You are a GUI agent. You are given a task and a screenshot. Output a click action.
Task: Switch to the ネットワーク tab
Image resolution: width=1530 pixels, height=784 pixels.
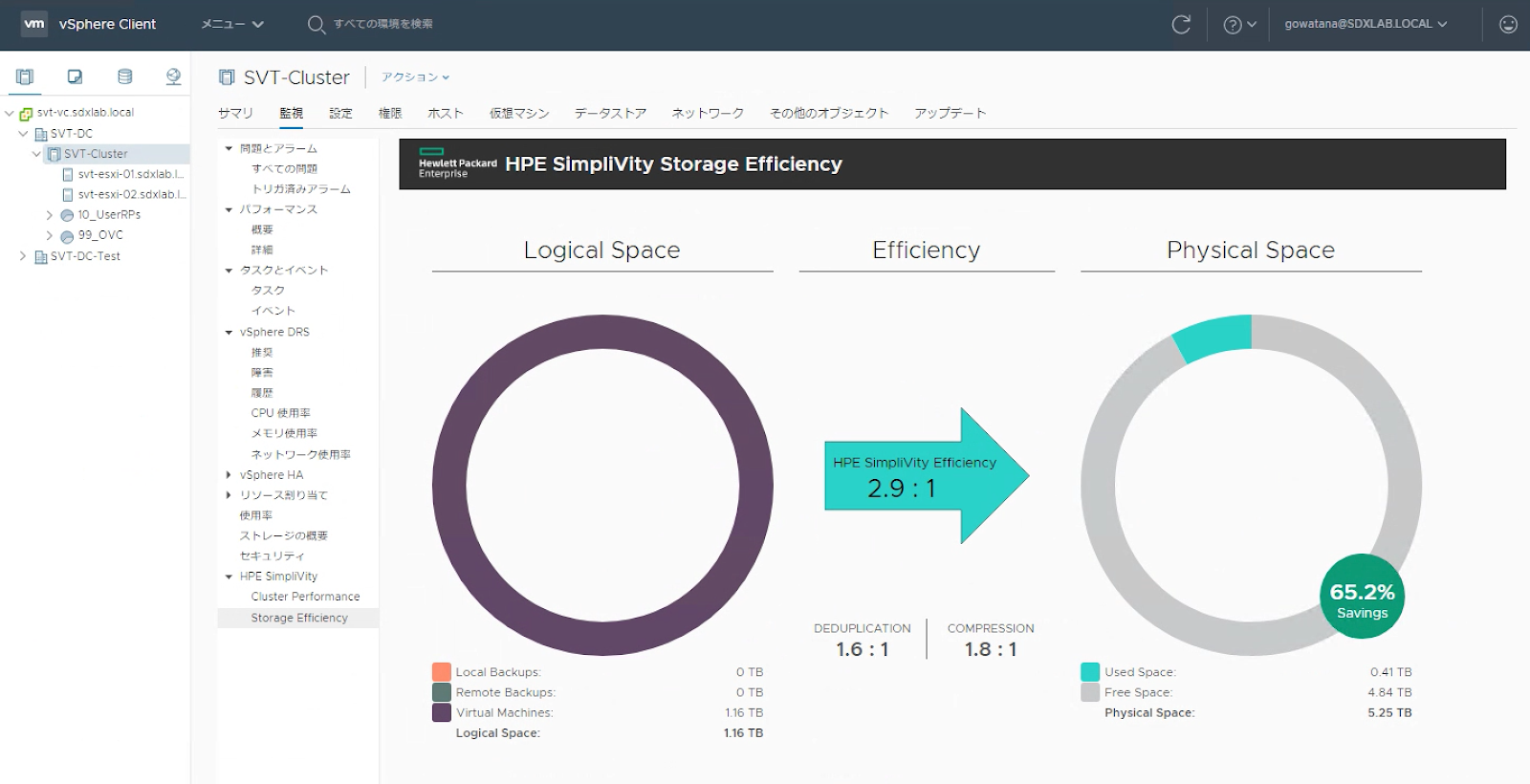[x=708, y=113]
